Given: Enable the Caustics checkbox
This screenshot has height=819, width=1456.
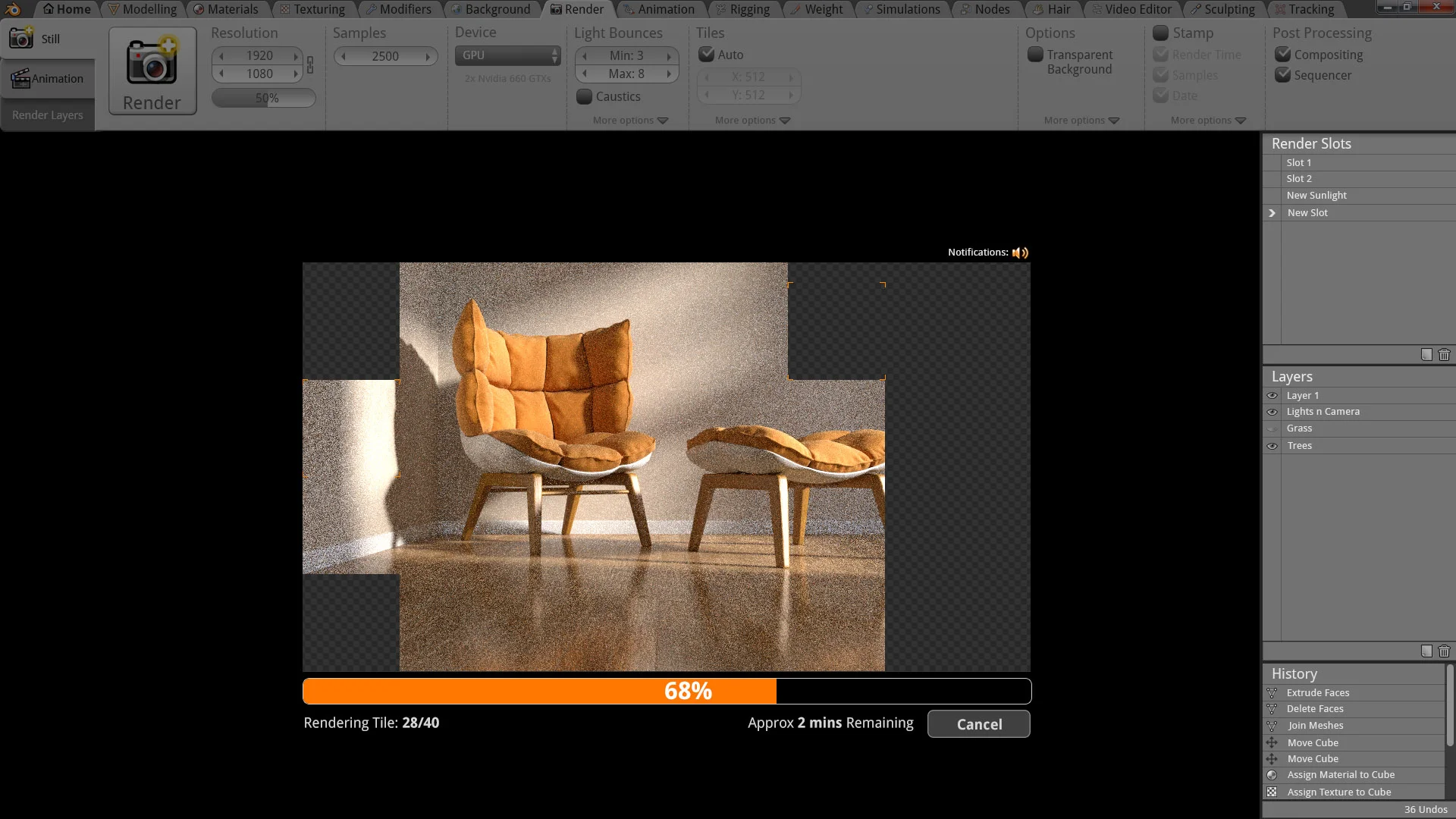Looking at the screenshot, I should pyautogui.click(x=584, y=96).
